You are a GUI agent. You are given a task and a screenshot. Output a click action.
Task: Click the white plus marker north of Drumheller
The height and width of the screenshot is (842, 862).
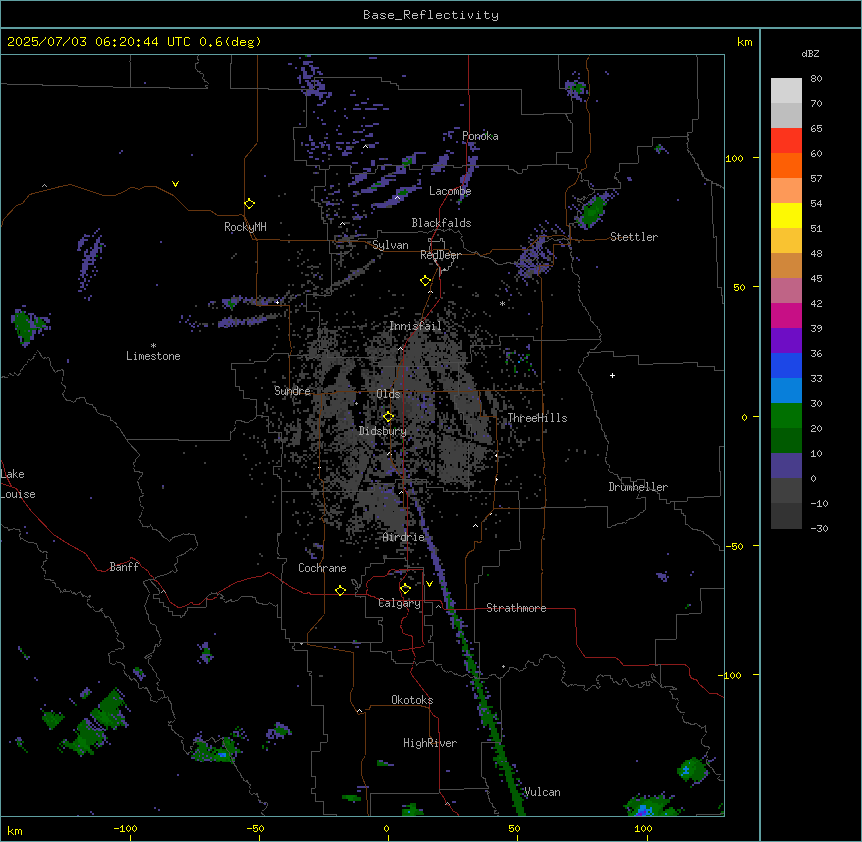pos(612,375)
